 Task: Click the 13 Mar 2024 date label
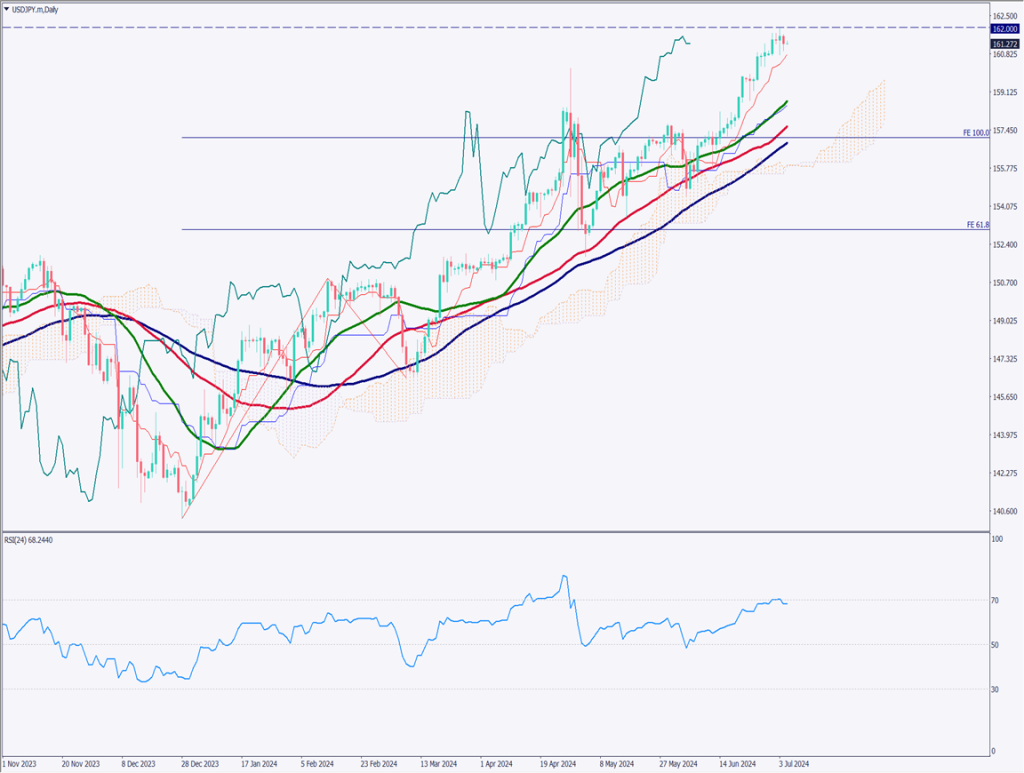tap(437, 762)
